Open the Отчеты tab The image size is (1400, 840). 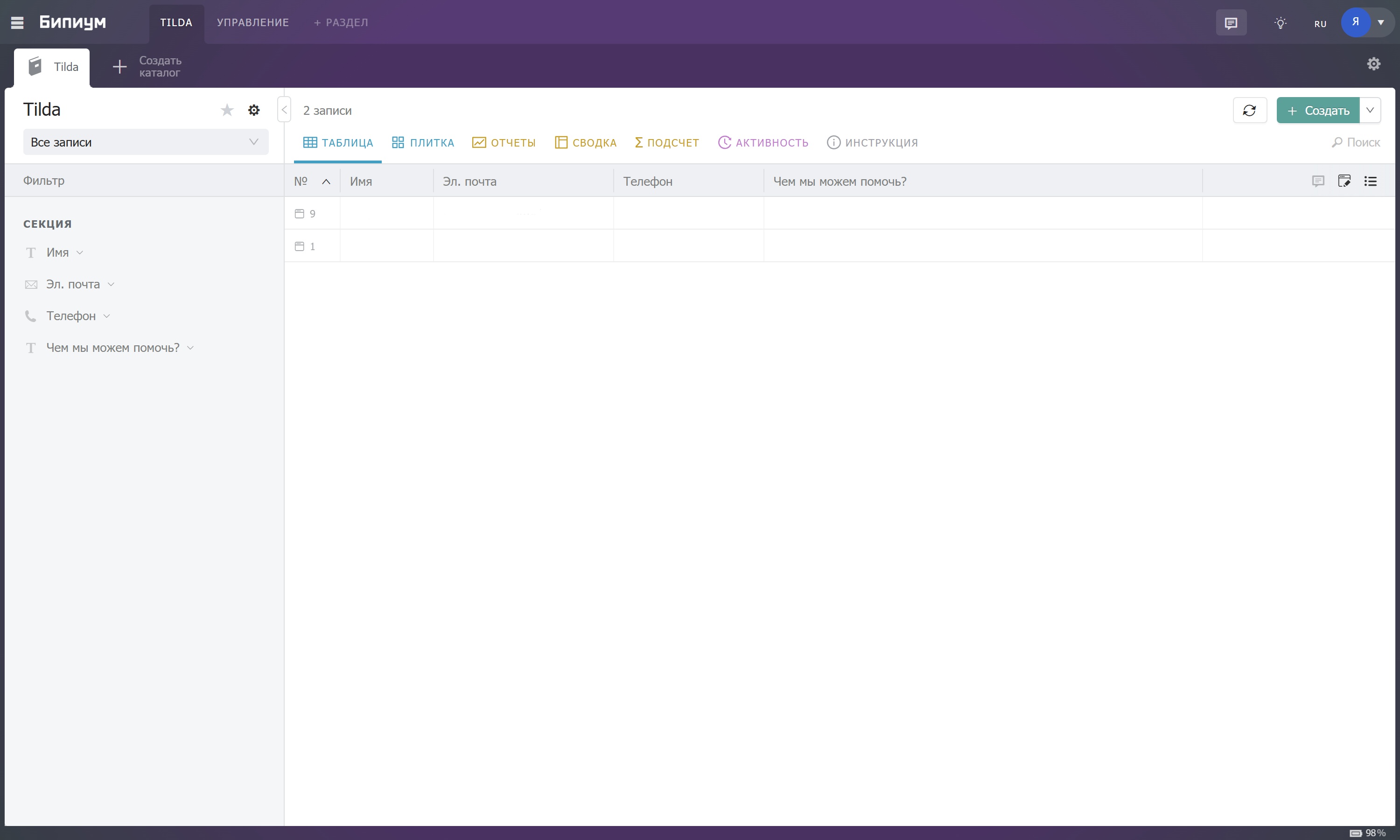pyautogui.click(x=504, y=143)
